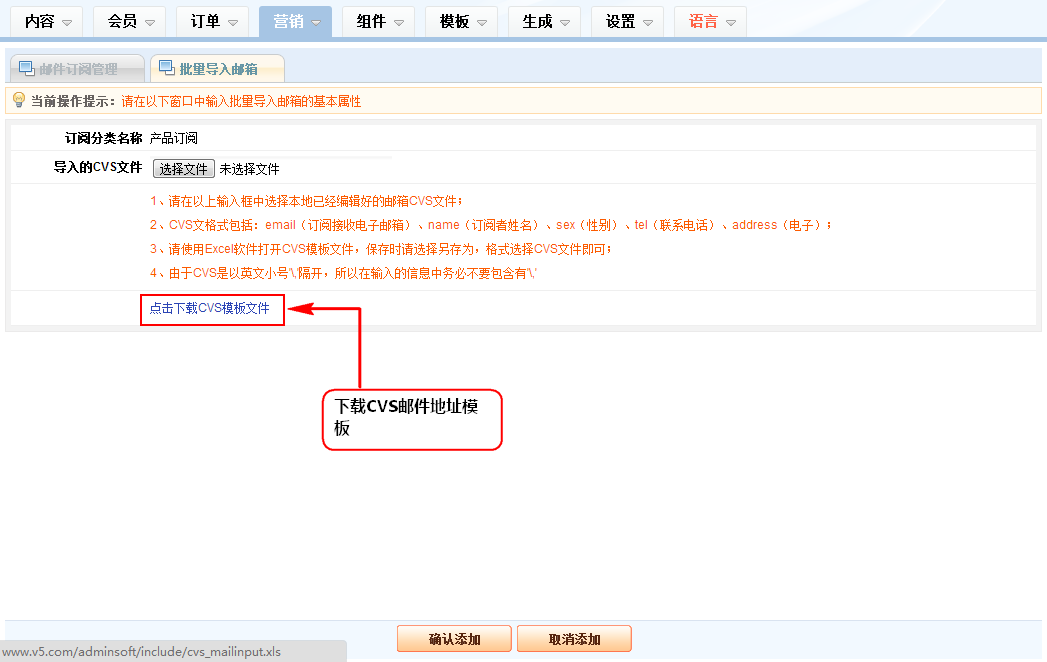
Task: Click the icon on 批量导入邮箱 tab
Action: click(x=166, y=68)
